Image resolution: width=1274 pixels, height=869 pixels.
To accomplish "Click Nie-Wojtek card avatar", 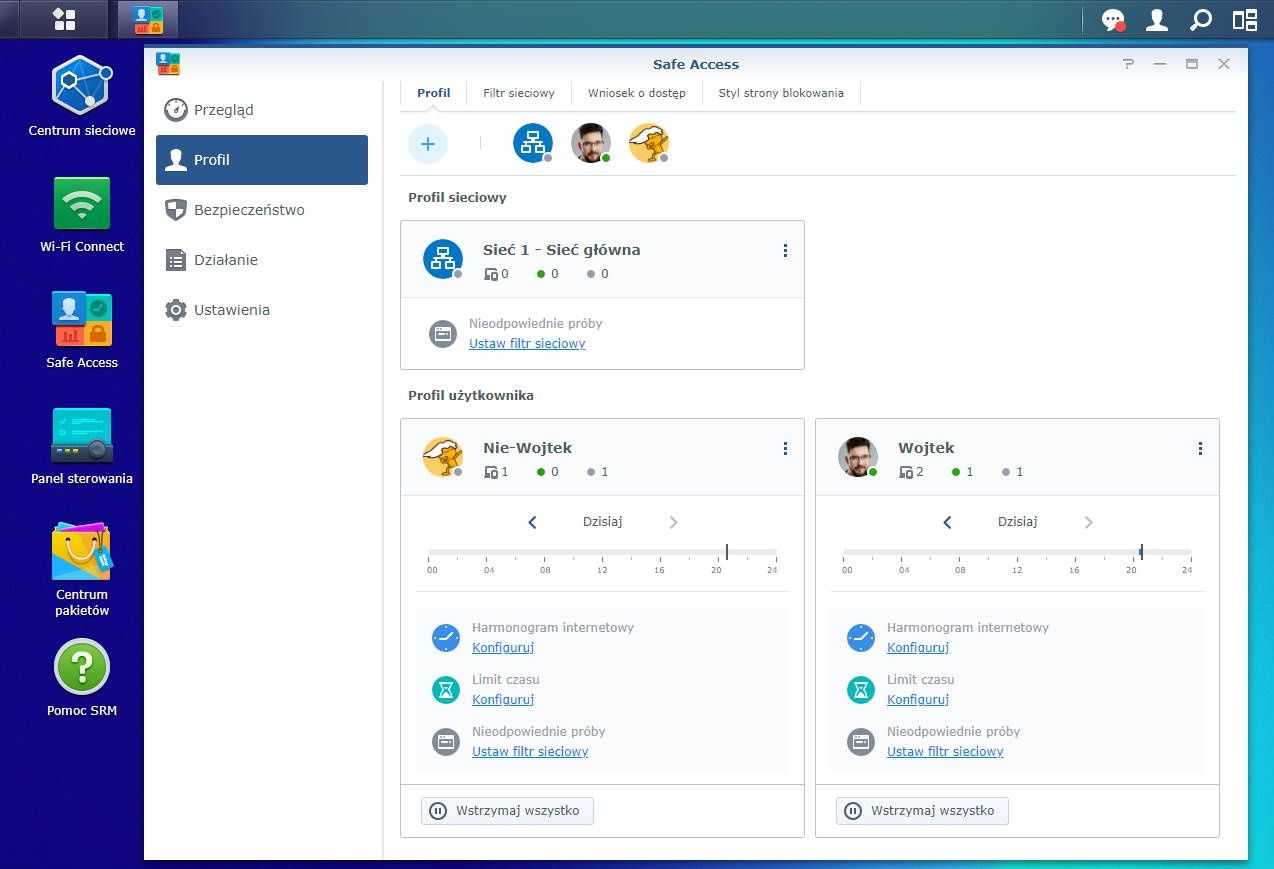I will coord(443,457).
